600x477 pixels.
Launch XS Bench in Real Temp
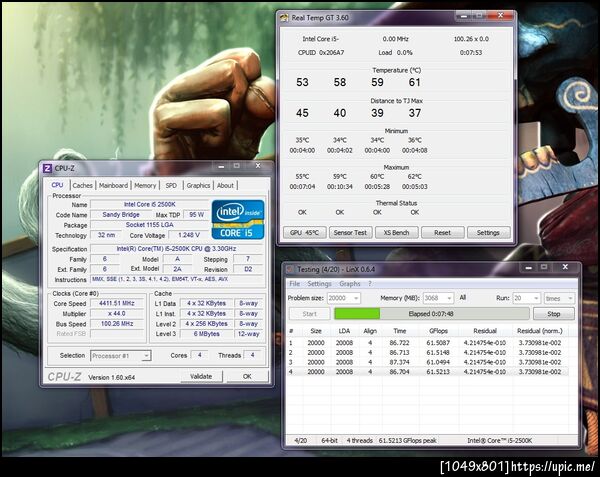[396, 233]
